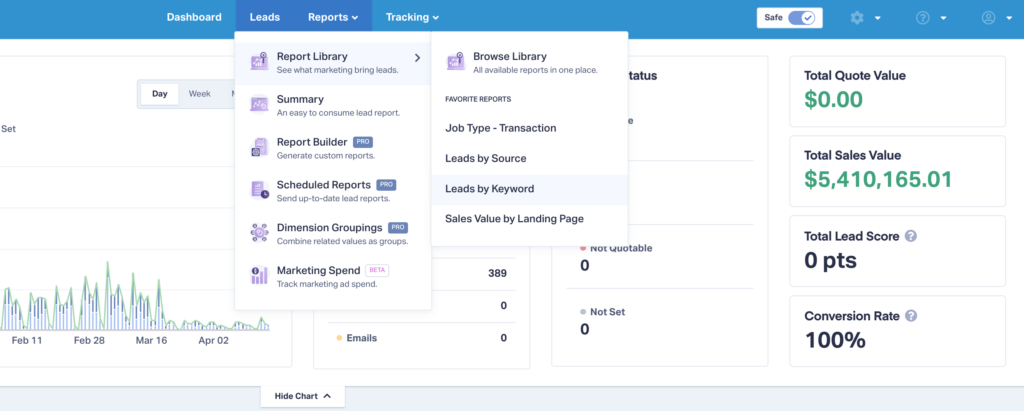Expand the user account dropdown arrow

pos(1009,18)
